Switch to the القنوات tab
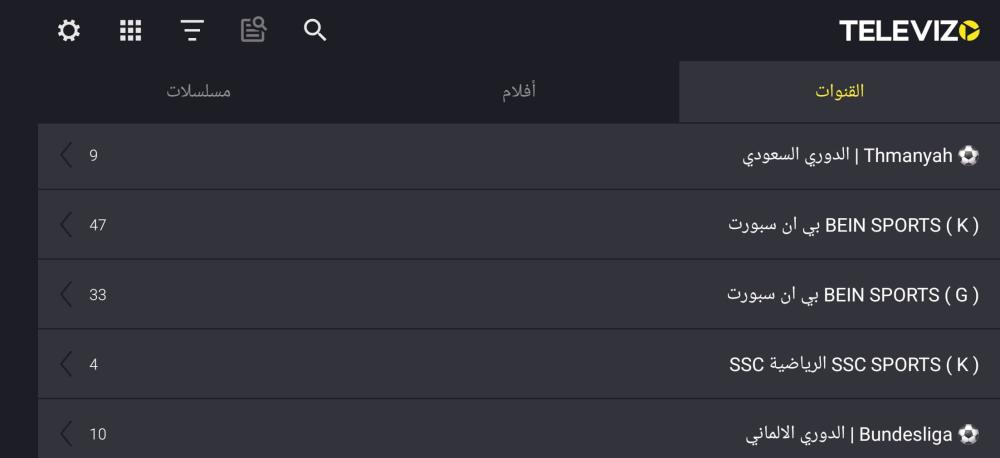Screen dimensions: 1000x458 click(839, 92)
